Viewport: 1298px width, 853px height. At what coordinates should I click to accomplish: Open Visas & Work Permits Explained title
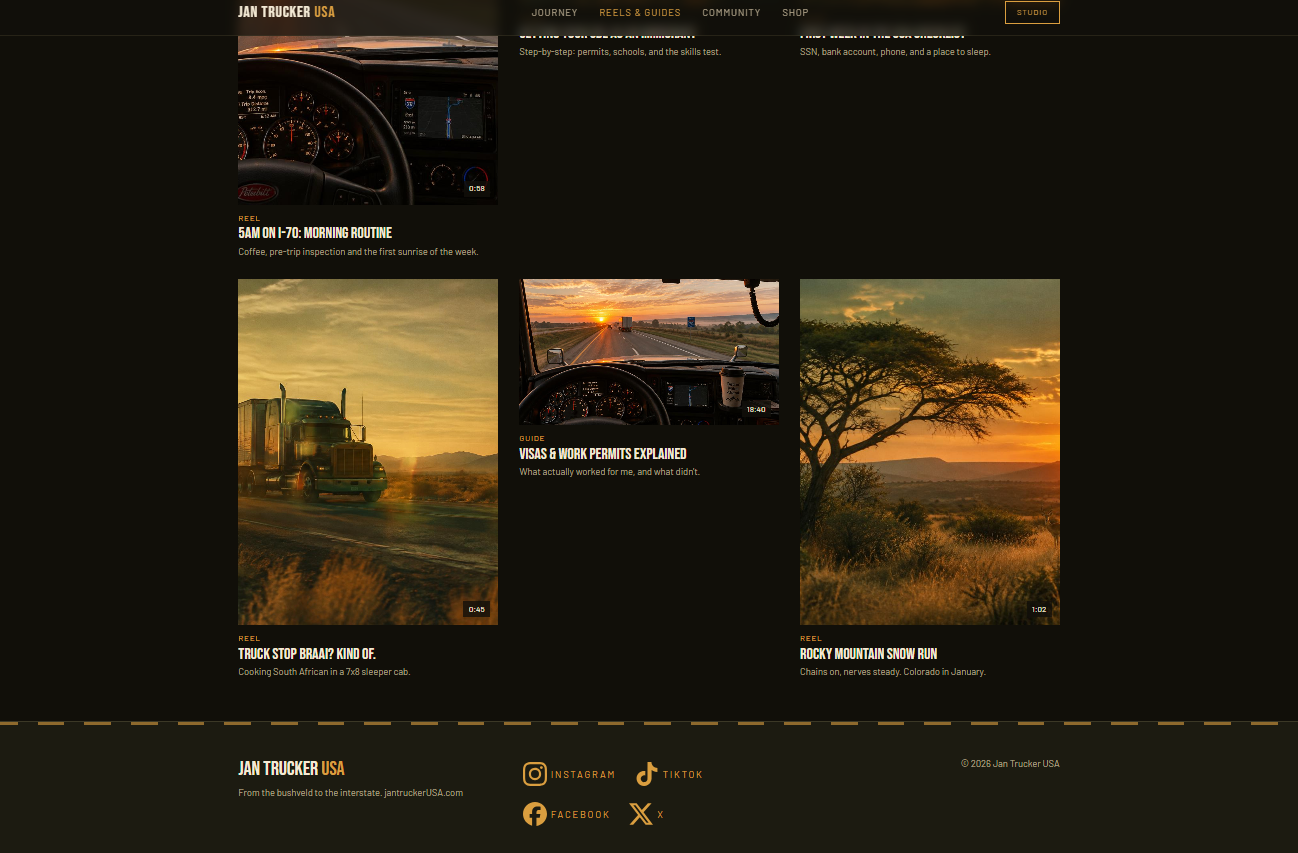tap(603, 454)
